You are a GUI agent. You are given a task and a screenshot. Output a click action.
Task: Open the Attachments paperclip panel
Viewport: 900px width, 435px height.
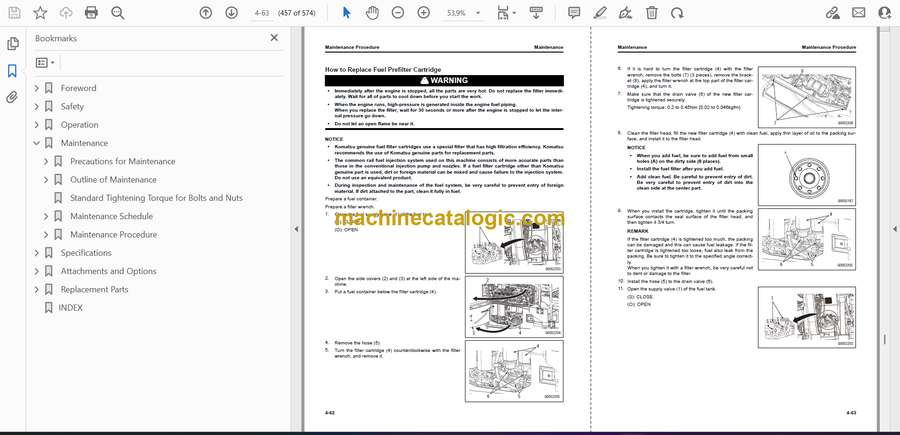click(x=12, y=97)
